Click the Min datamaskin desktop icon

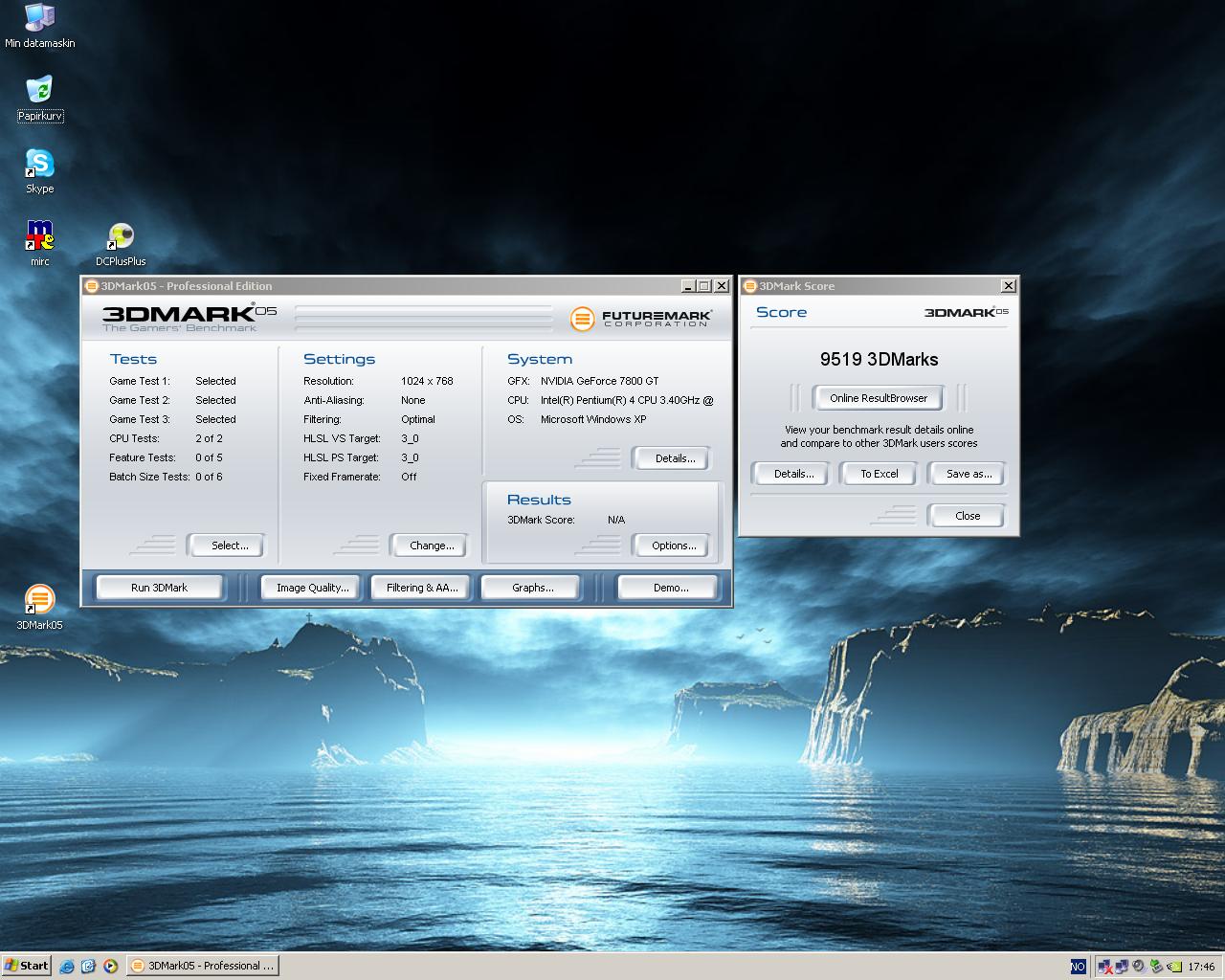[39, 19]
